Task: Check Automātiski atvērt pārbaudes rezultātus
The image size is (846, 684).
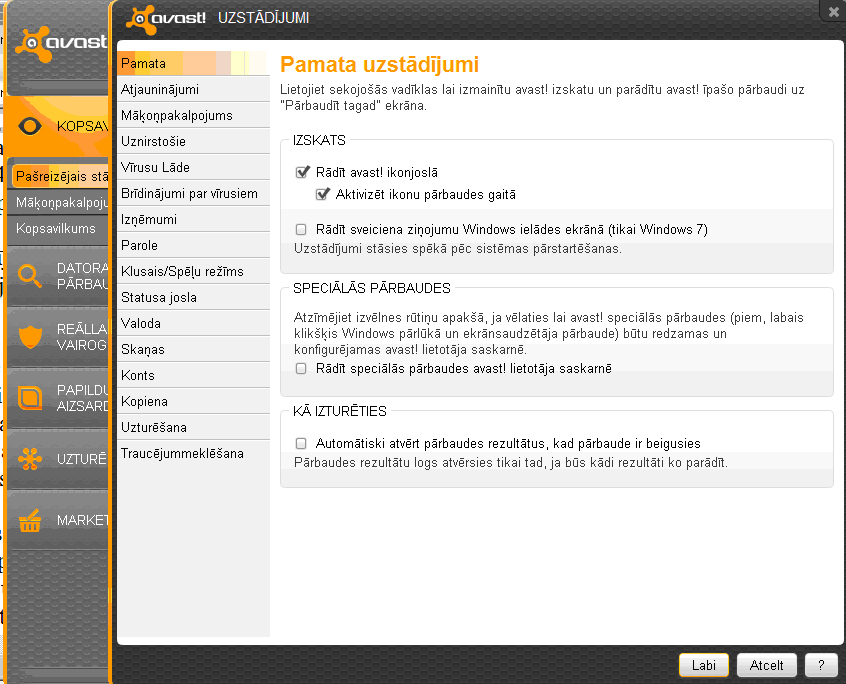Action: click(301, 443)
